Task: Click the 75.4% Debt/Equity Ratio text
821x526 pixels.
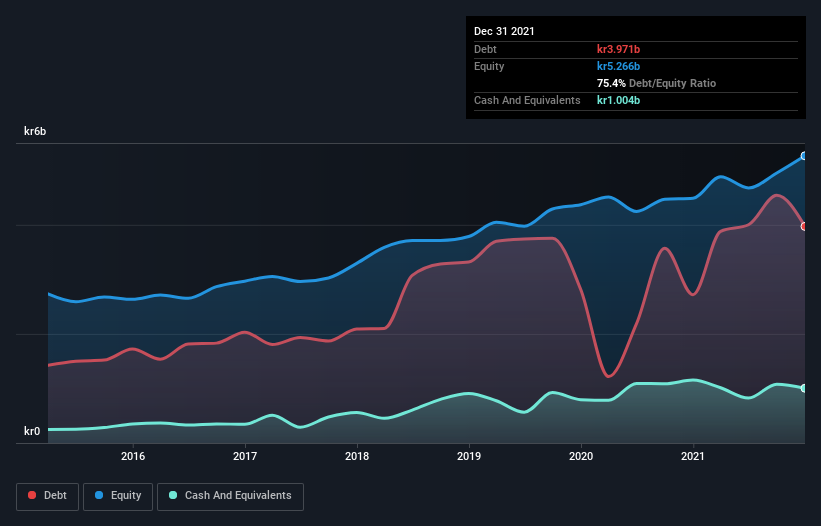Action: pos(656,83)
